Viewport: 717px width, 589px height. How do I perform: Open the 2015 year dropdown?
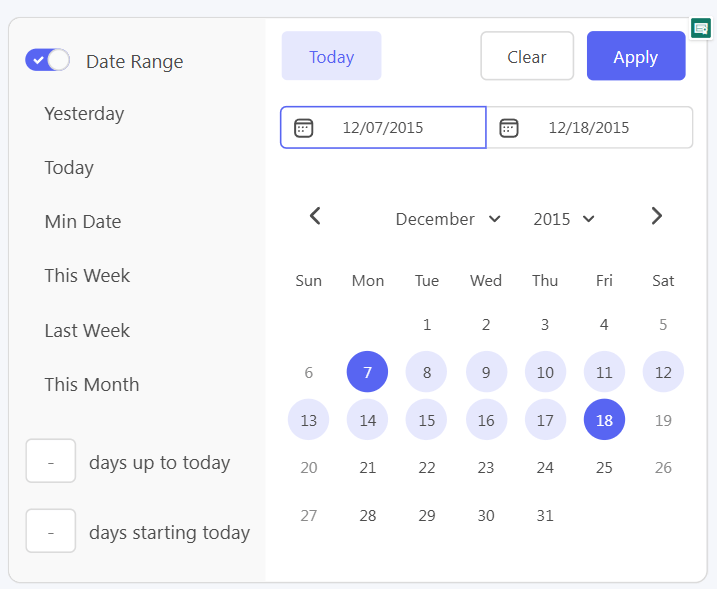[563, 219]
